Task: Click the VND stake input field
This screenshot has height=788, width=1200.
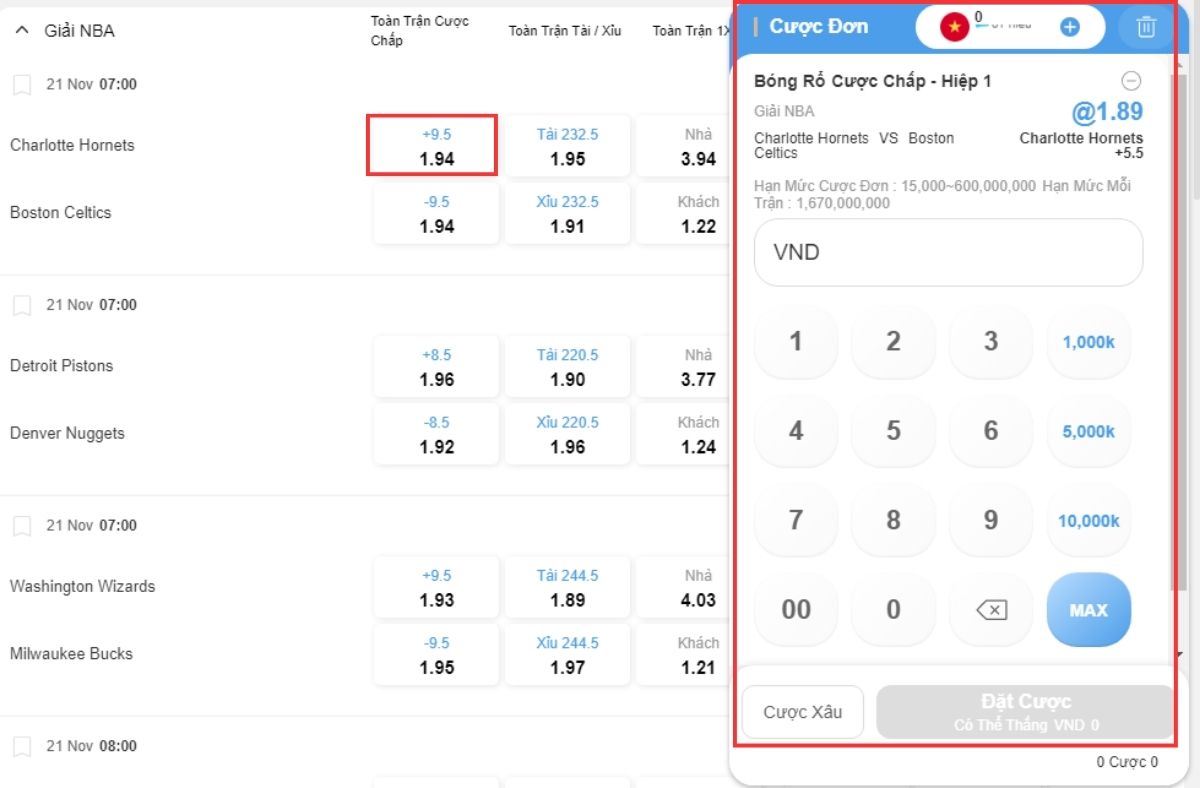Action: pyautogui.click(x=948, y=252)
